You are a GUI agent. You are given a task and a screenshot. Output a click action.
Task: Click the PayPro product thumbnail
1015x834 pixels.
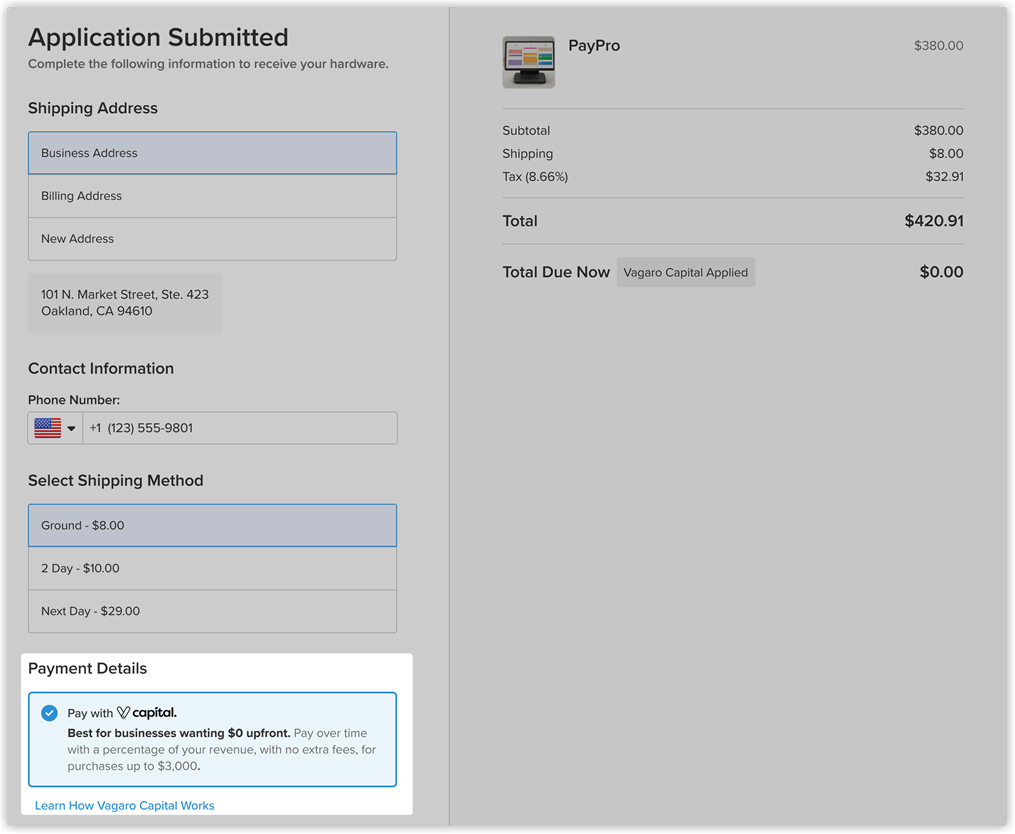[x=528, y=62]
